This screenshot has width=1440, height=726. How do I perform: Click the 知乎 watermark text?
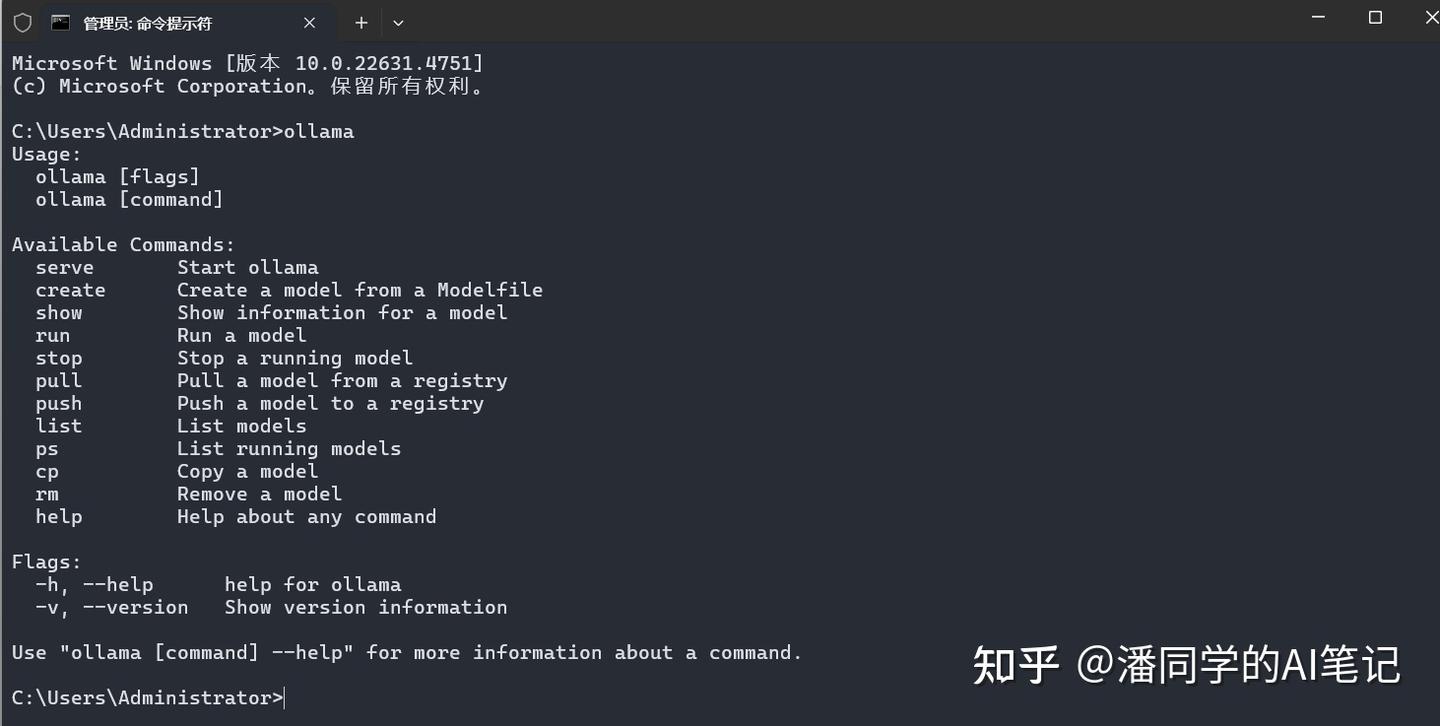coord(1015,666)
